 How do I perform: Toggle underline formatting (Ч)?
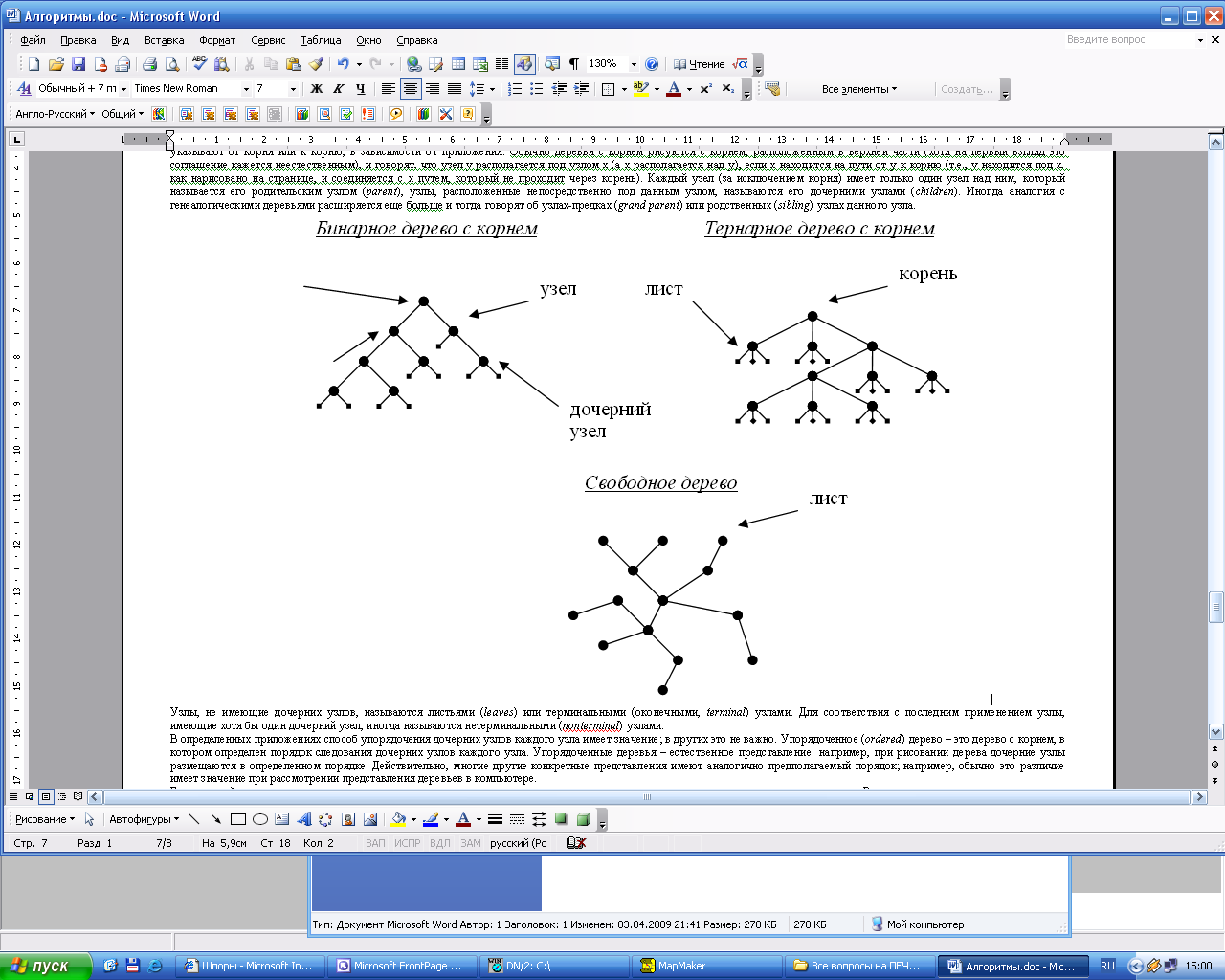click(x=361, y=89)
